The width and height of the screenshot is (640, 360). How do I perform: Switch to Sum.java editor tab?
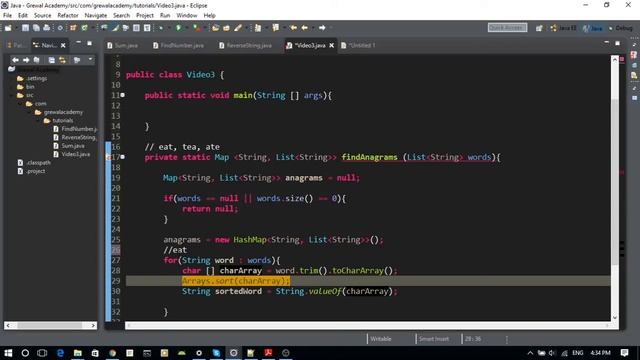click(x=123, y=45)
